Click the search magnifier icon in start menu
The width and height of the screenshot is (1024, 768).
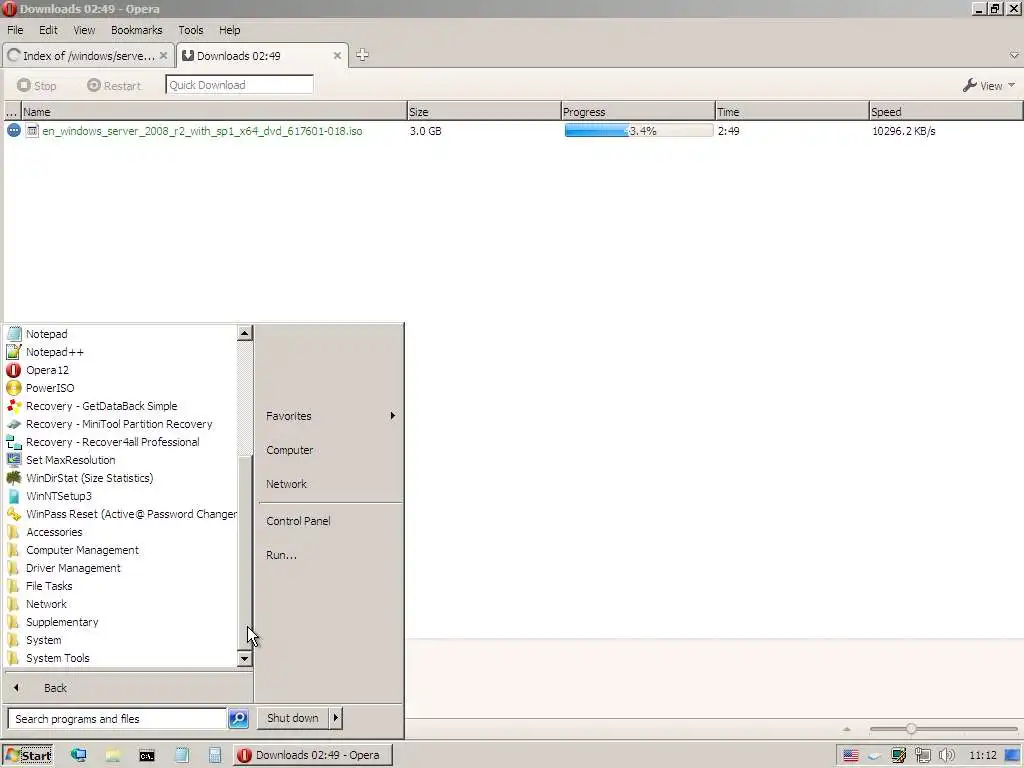click(x=238, y=718)
